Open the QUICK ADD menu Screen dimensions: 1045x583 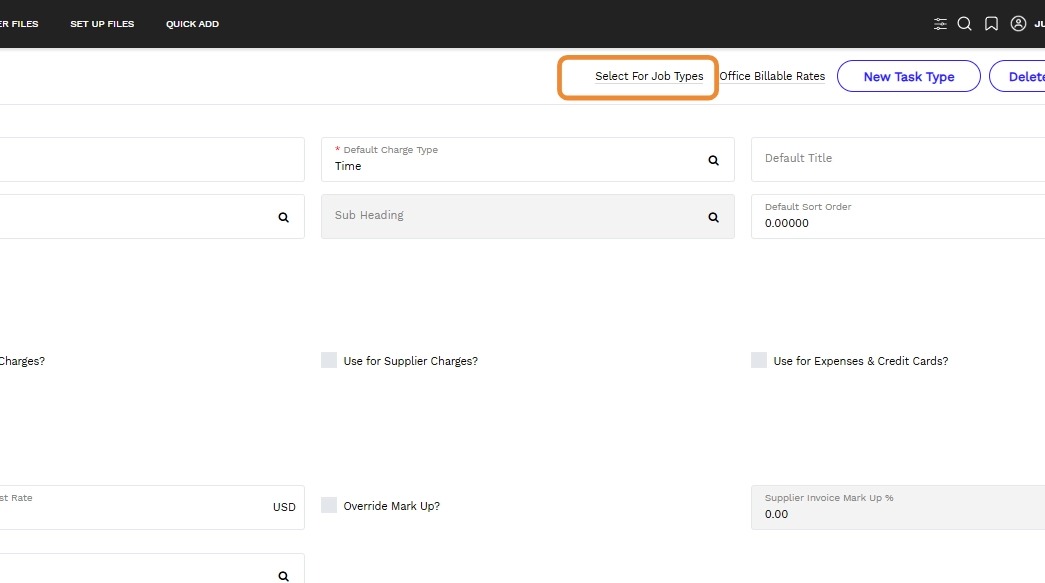coord(192,24)
